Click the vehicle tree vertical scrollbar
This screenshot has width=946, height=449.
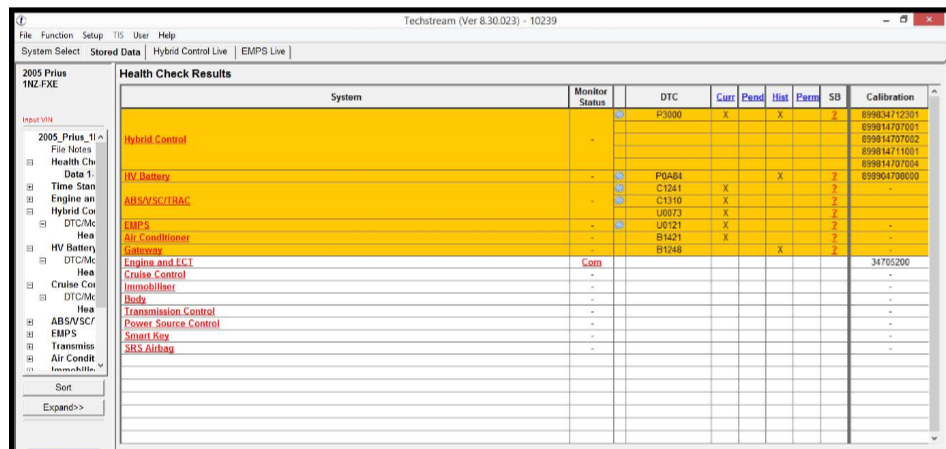tap(101, 224)
